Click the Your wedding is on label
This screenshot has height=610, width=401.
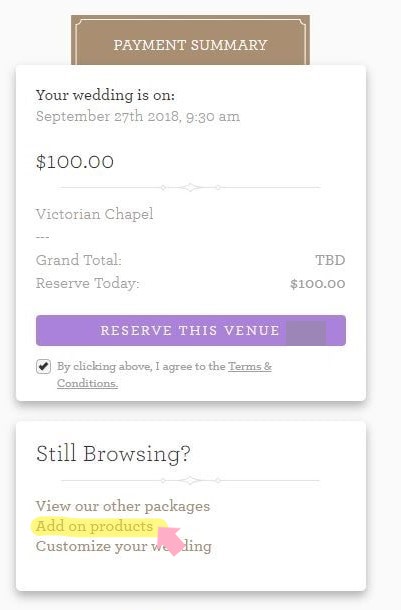point(105,95)
